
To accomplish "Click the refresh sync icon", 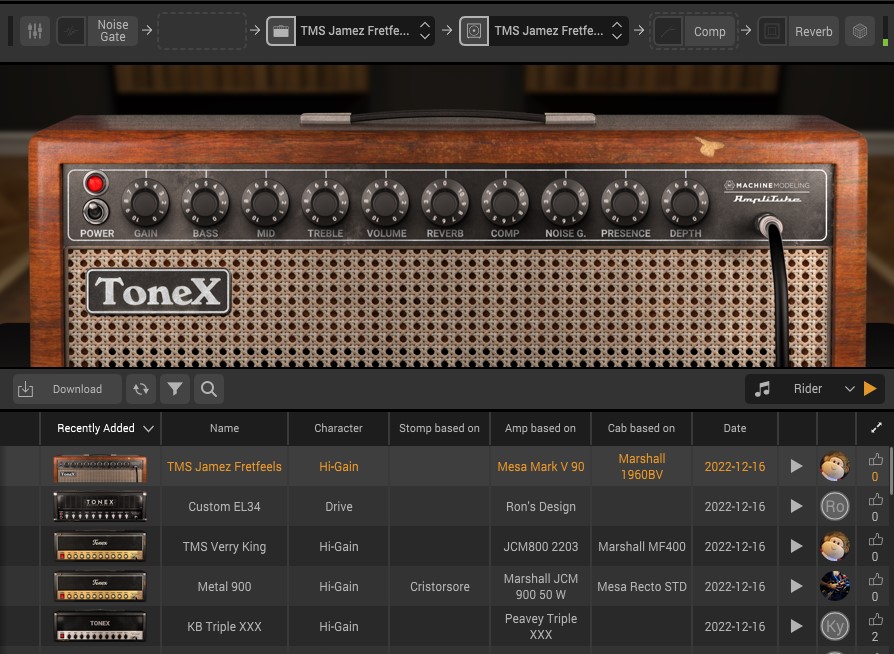I will (141, 389).
